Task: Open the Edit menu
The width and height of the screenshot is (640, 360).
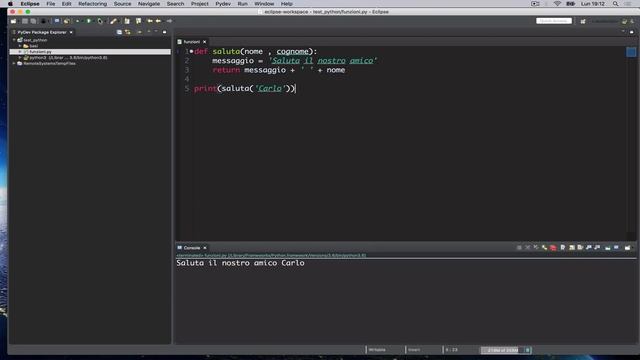Action: 67,4
